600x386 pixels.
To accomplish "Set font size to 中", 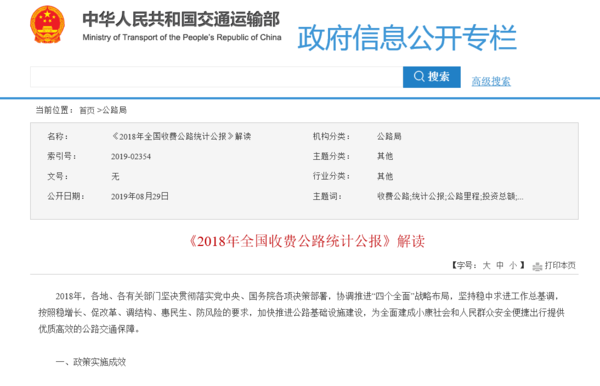I will click(x=500, y=265).
